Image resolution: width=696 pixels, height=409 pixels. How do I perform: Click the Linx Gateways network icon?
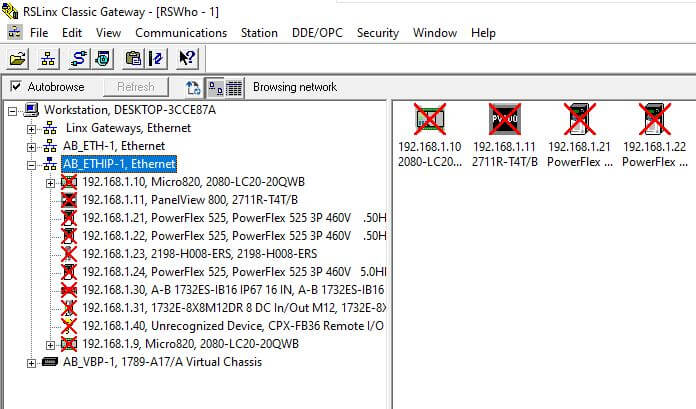[x=50, y=128]
